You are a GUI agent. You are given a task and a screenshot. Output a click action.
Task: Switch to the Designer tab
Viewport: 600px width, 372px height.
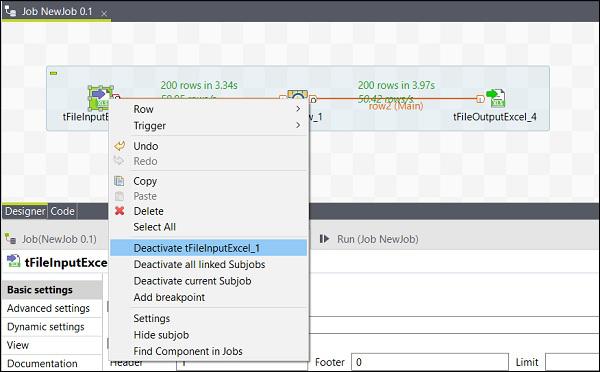[25, 211]
